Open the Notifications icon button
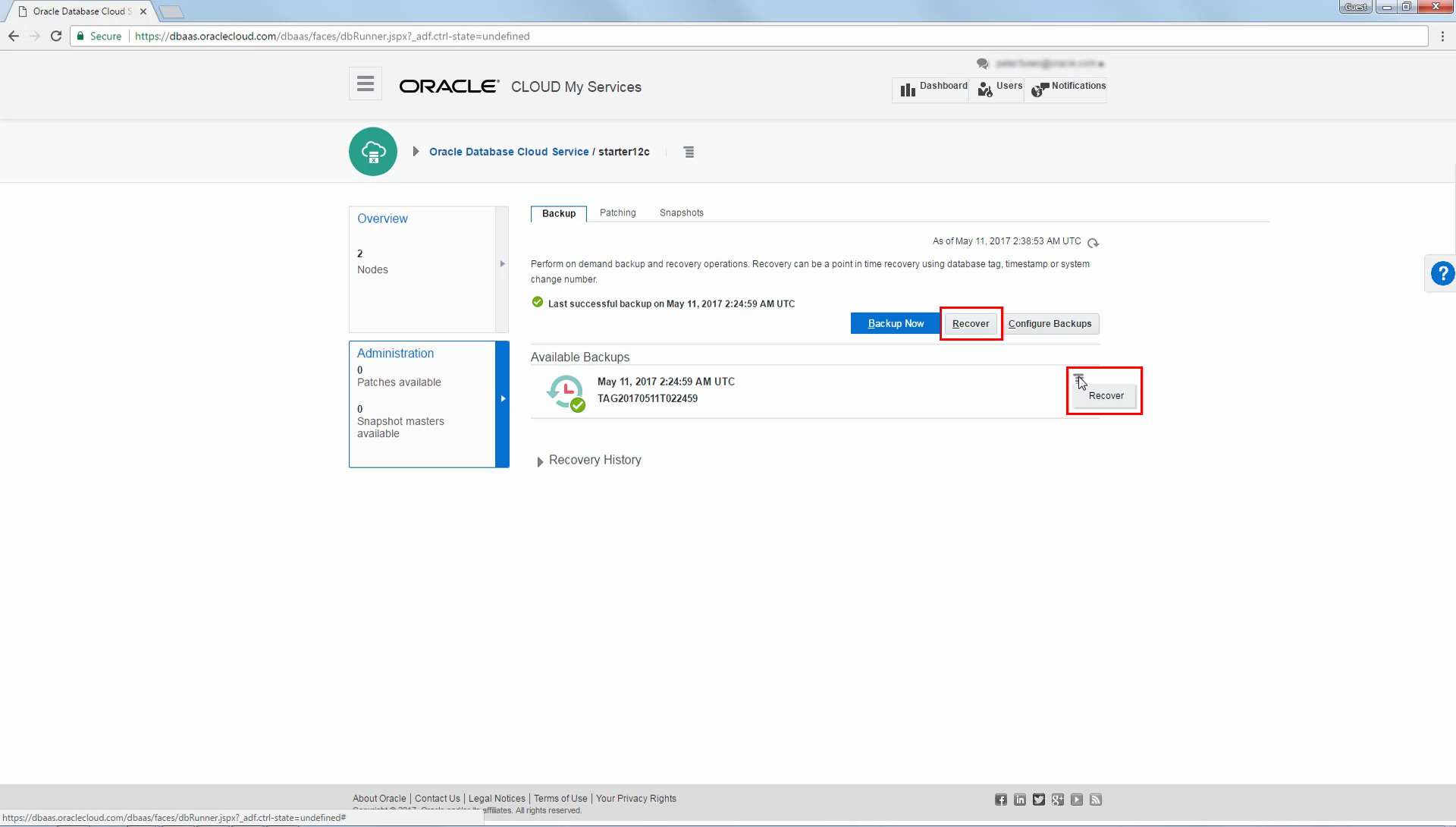 [x=1068, y=89]
